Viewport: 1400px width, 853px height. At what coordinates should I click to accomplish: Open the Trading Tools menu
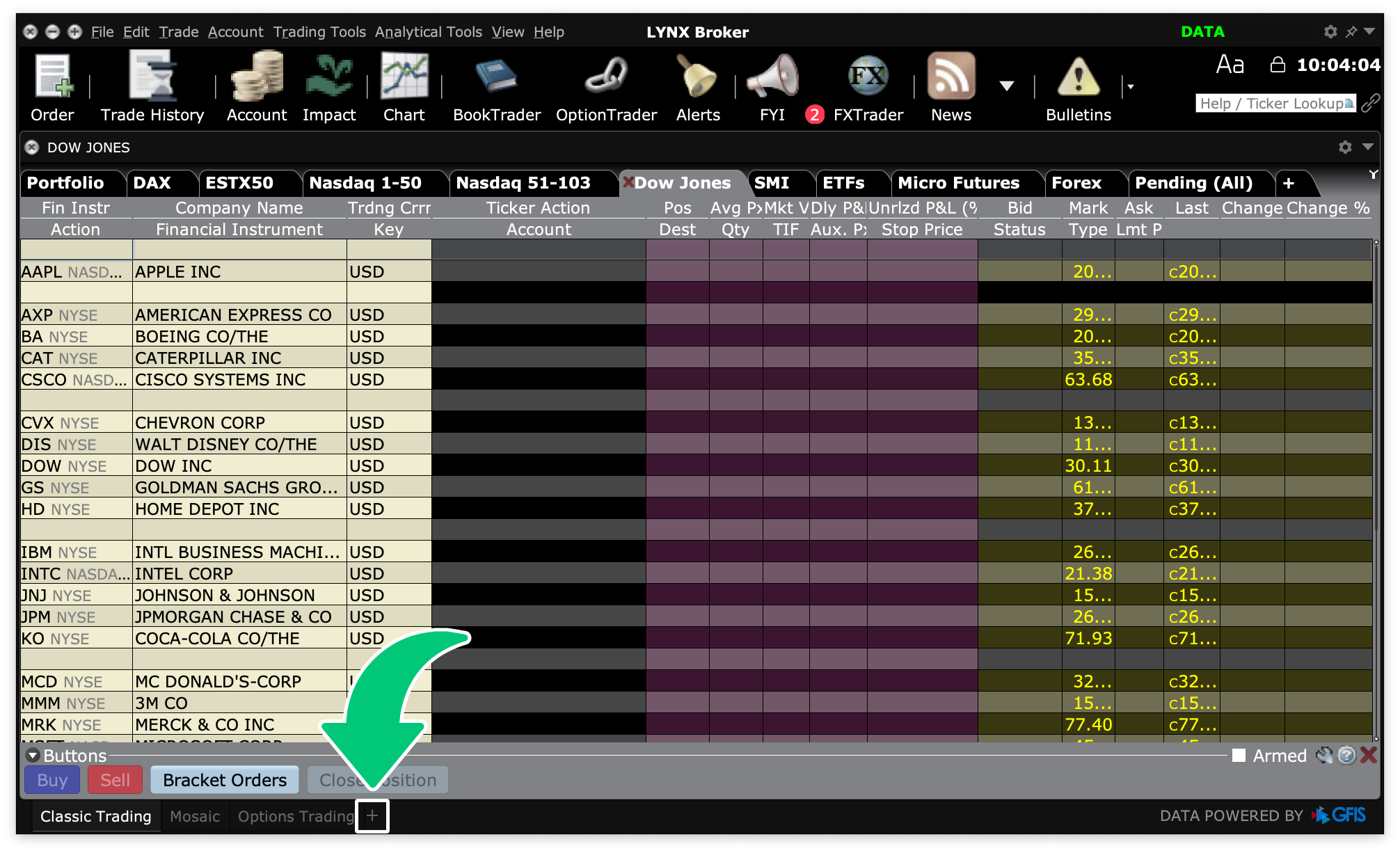click(319, 32)
